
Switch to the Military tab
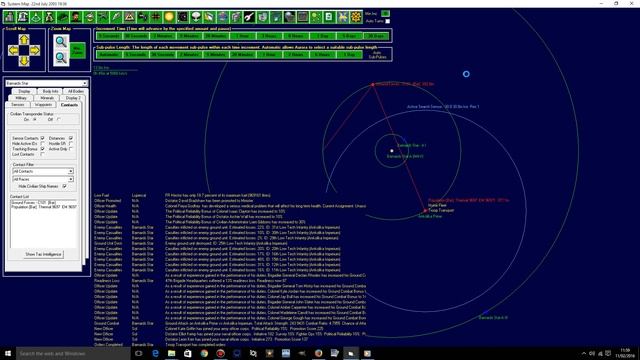pos(21,98)
